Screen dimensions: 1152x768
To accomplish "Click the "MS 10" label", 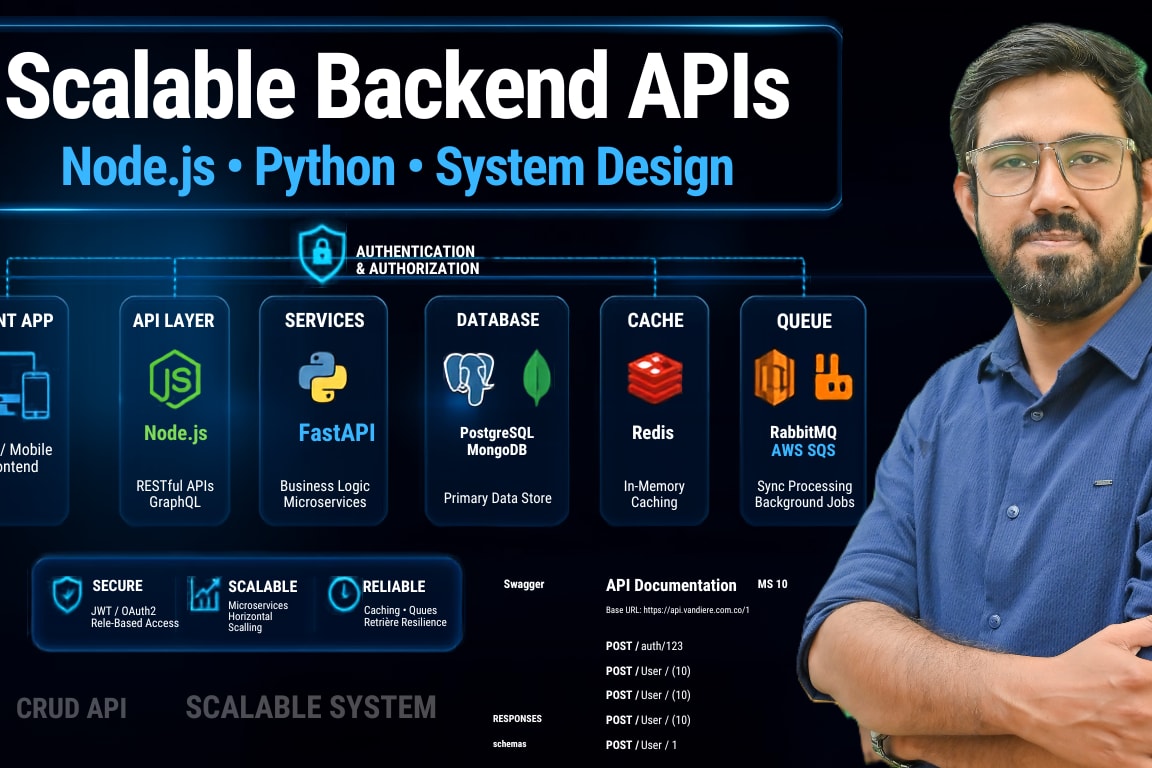I will pyautogui.click(x=772, y=584).
